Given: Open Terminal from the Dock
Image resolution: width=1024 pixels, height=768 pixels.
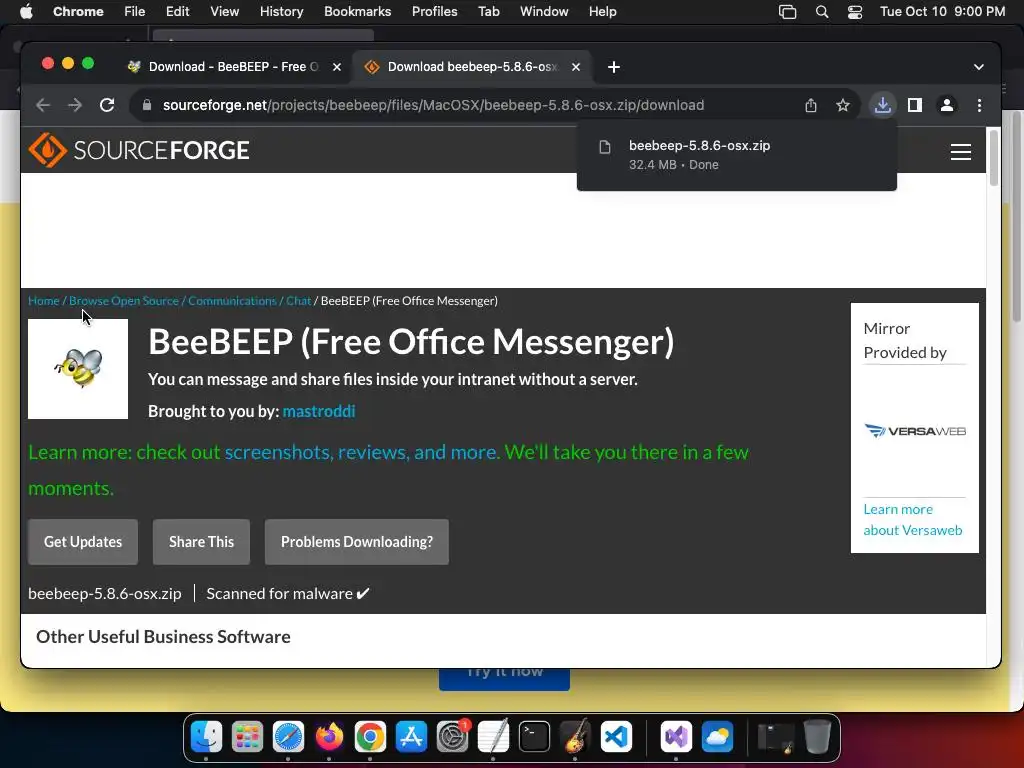Looking at the screenshot, I should pyautogui.click(x=534, y=737).
